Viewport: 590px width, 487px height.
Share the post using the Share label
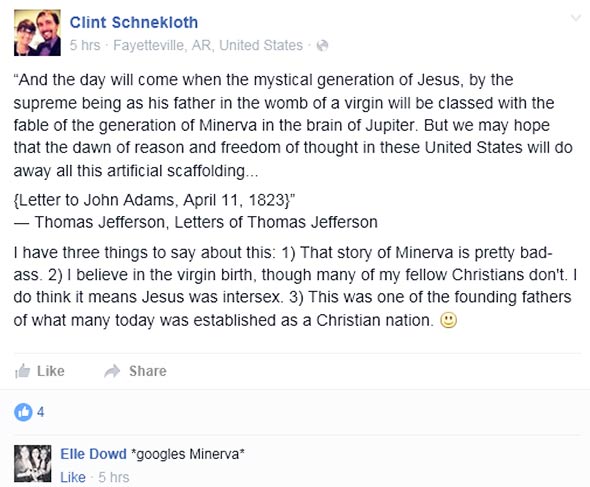pyautogui.click(x=148, y=371)
